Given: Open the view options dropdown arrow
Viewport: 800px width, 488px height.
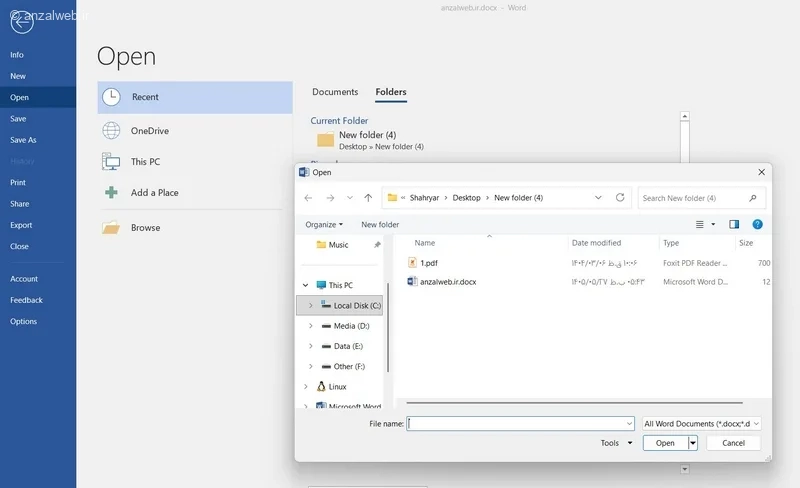Looking at the screenshot, I should pyautogui.click(x=713, y=225).
